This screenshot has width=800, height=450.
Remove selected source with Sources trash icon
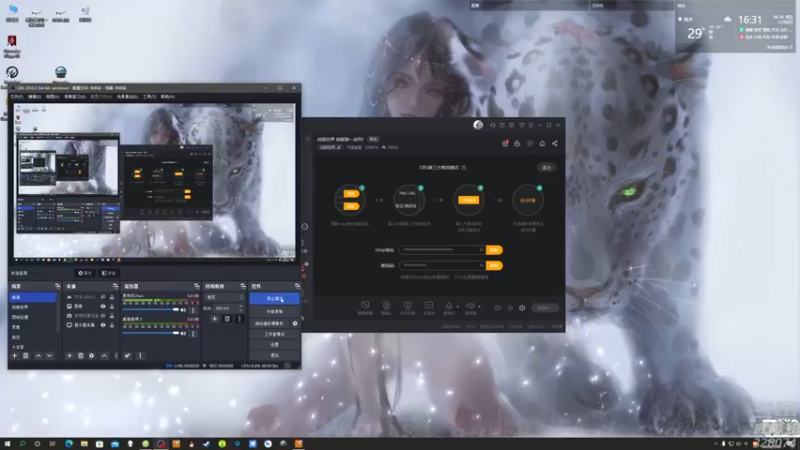point(81,356)
